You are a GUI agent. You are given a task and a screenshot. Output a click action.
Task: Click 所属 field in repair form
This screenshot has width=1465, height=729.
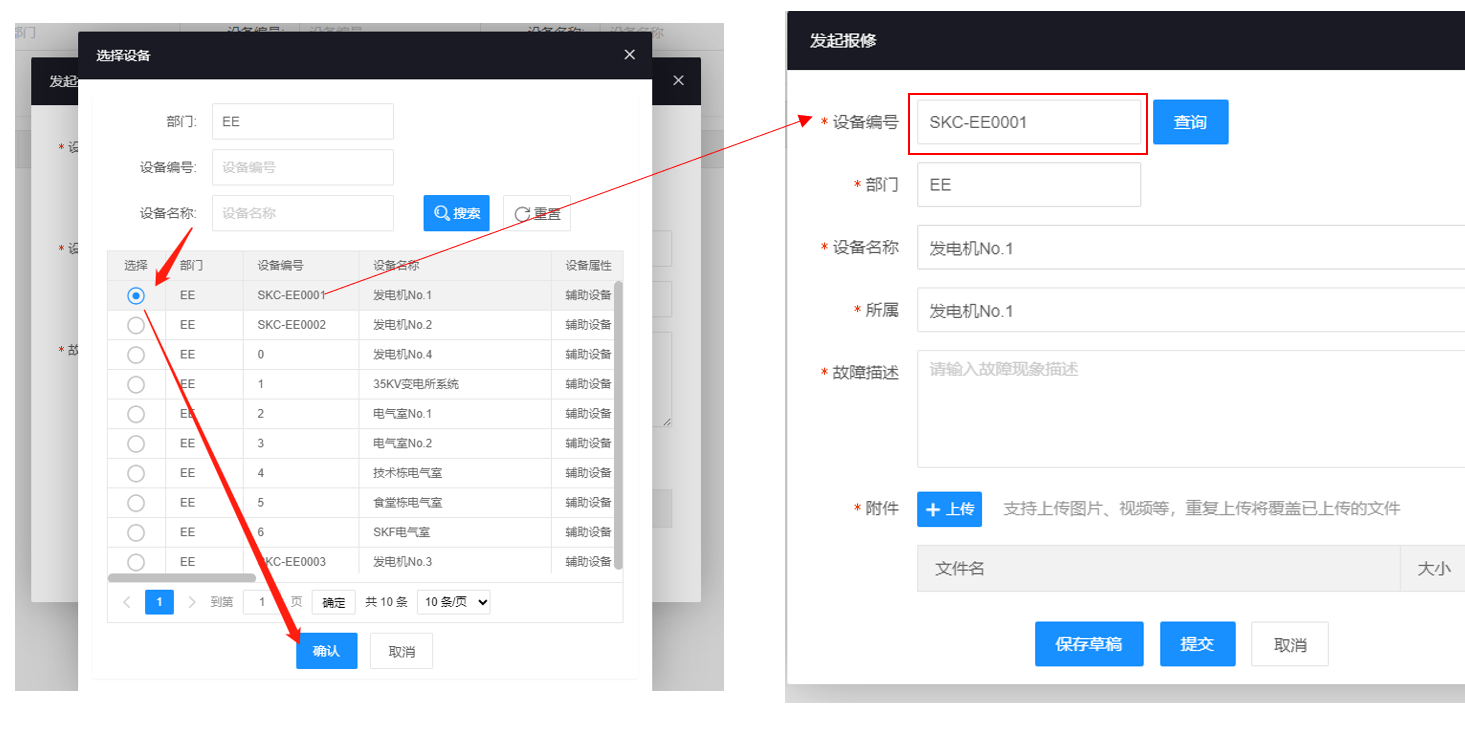1191,310
